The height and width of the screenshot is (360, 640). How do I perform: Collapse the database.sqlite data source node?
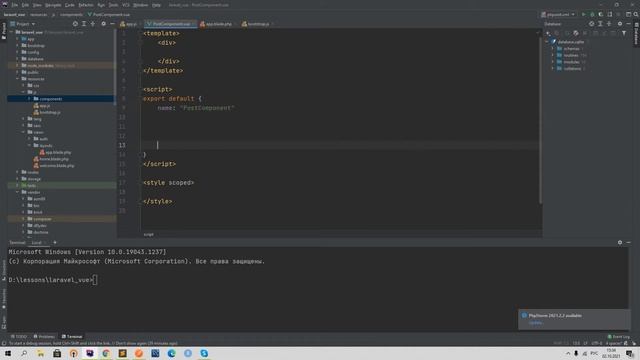pos(547,42)
